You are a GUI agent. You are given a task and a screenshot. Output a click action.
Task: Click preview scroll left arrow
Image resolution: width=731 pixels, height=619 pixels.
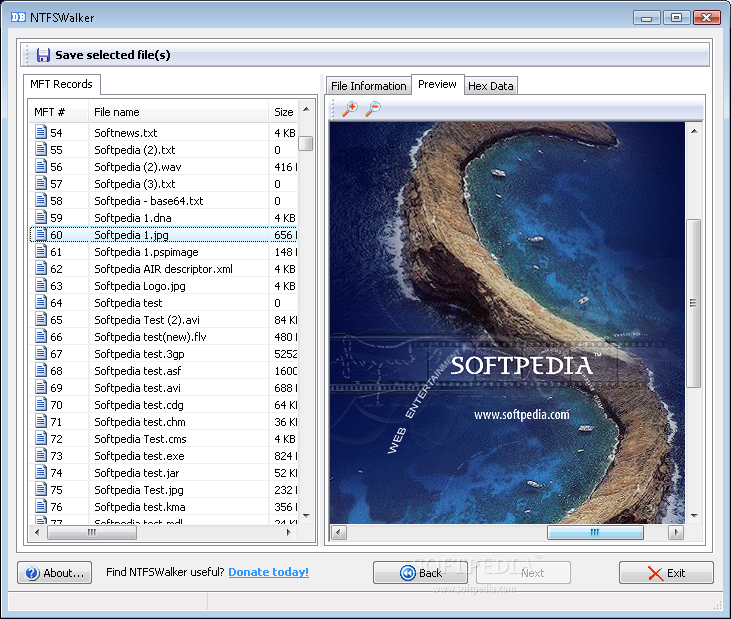click(x=339, y=532)
